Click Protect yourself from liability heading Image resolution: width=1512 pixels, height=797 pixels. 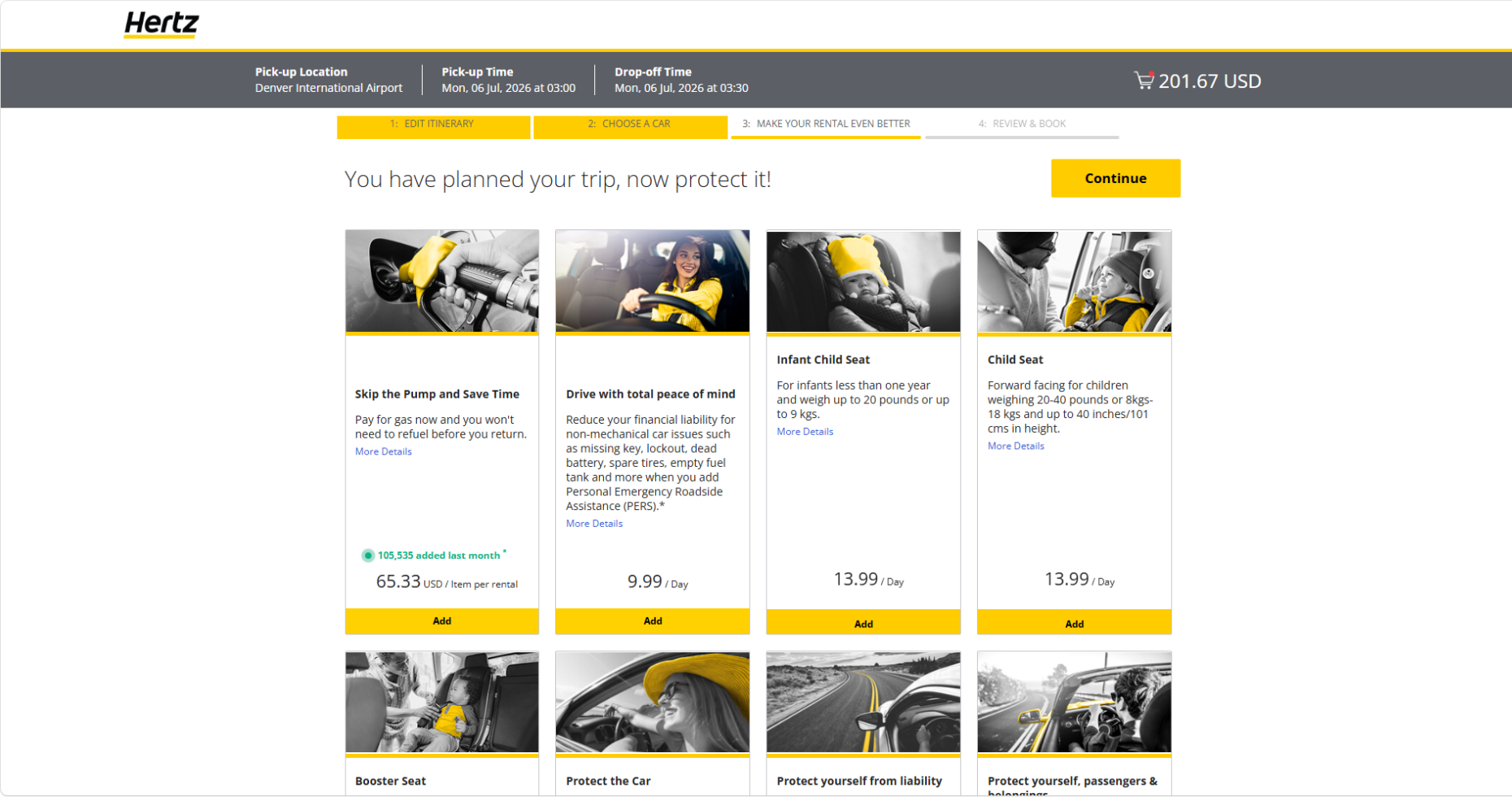[859, 781]
